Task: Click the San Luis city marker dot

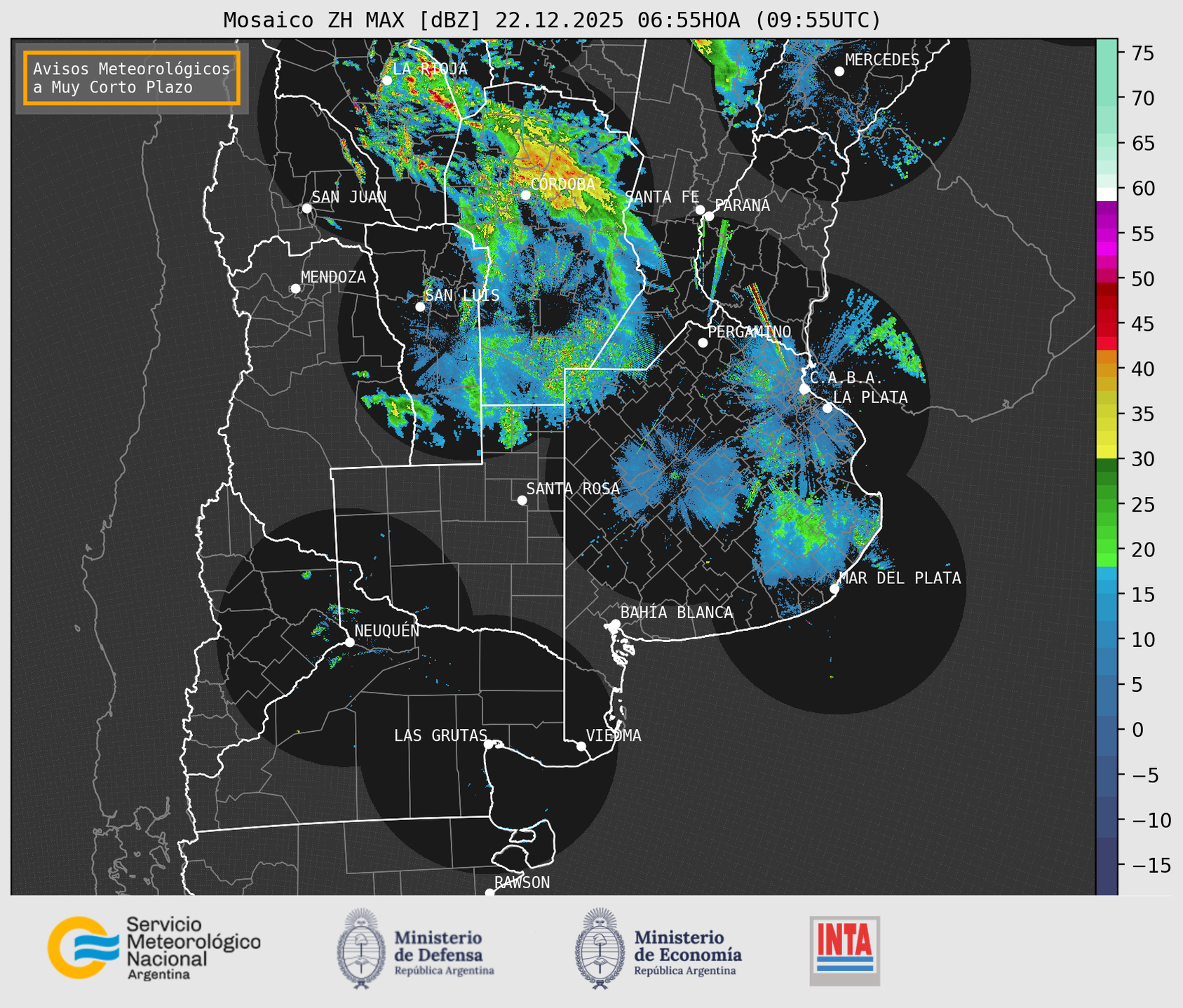Action: (420, 307)
